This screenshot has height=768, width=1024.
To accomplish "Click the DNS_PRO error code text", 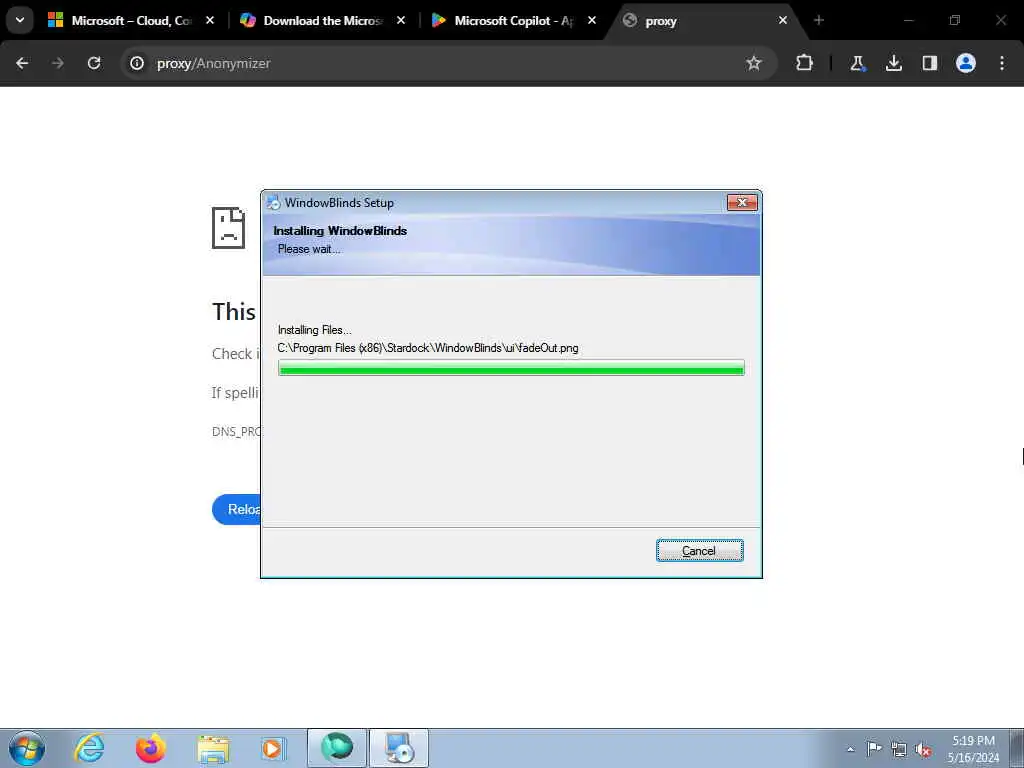I will click(x=236, y=432).
